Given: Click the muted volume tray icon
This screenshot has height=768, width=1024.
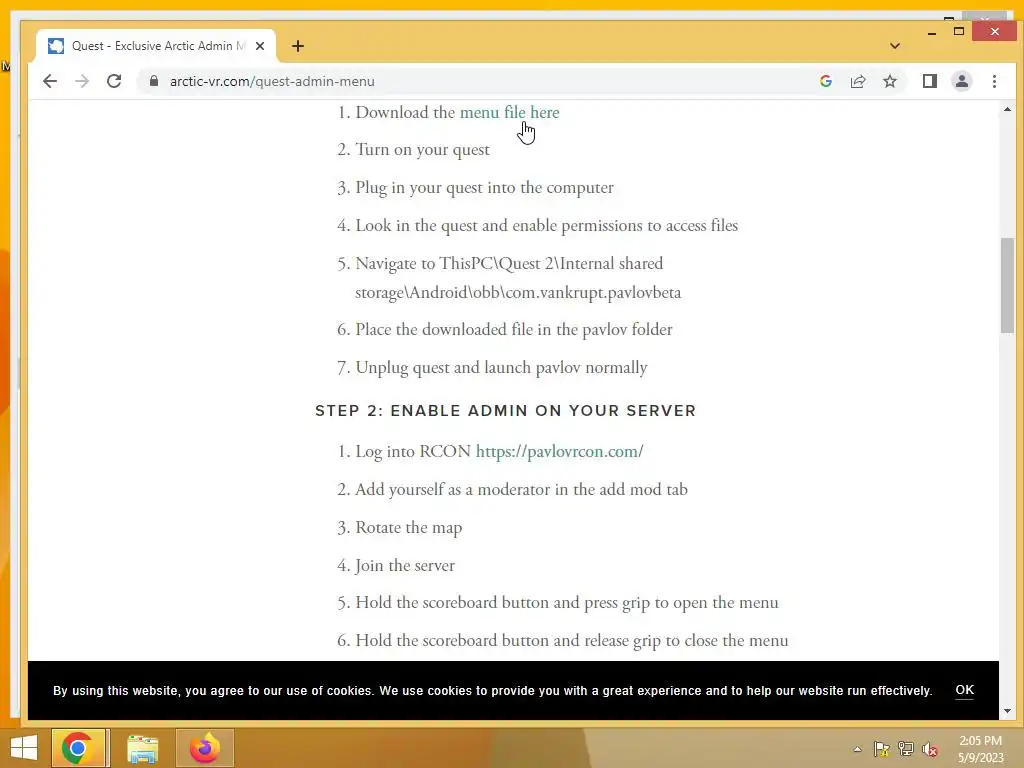Looking at the screenshot, I should click(x=930, y=749).
